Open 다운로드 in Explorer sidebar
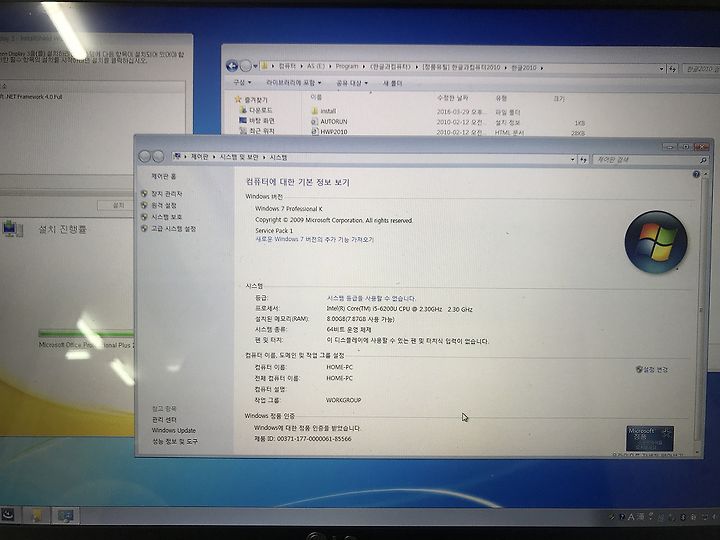Image resolution: width=720 pixels, height=540 pixels. pos(260,110)
